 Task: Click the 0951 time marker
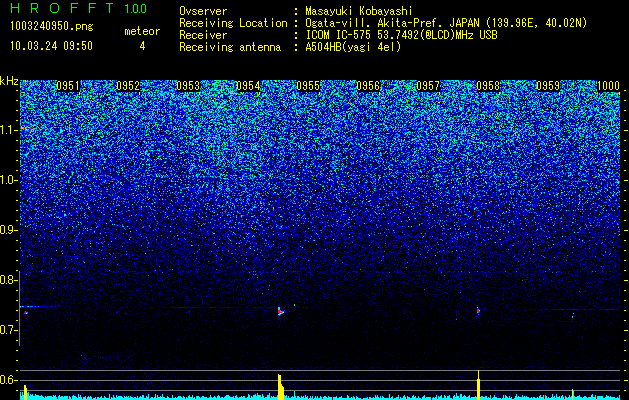click(x=68, y=86)
